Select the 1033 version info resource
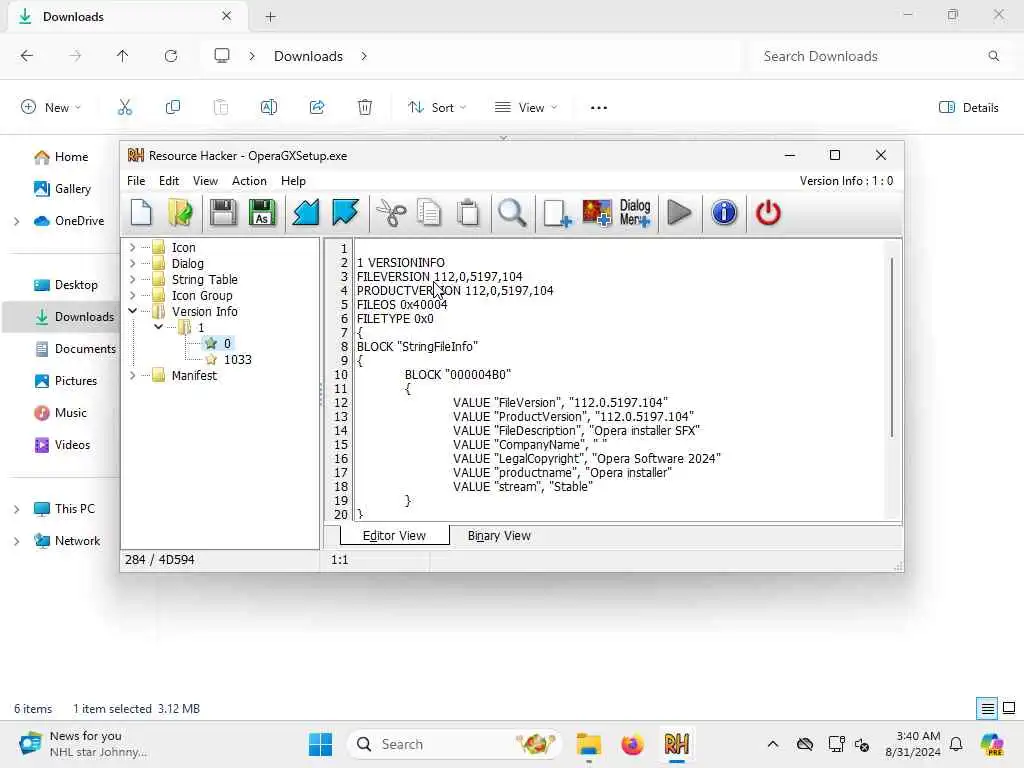The height and width of the screenshot is (768, 1024). (x=238, y=360)
